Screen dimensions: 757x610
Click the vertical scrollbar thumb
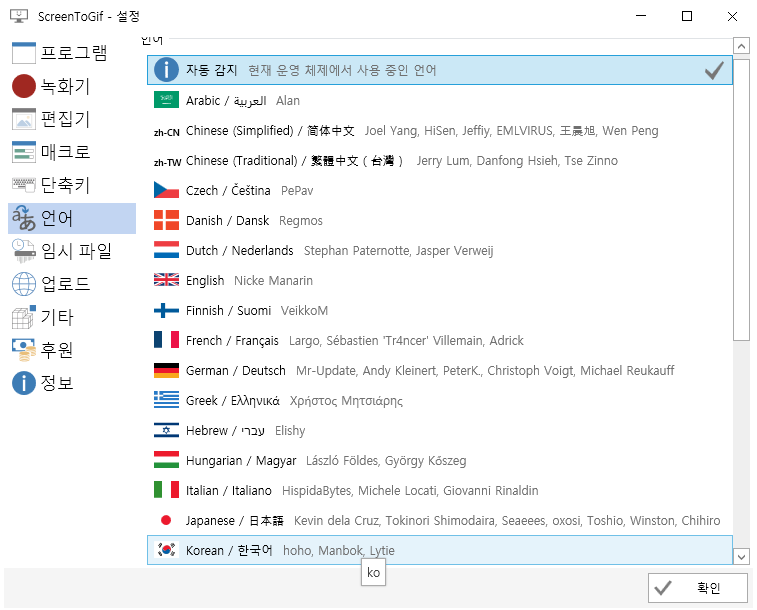tap(741, 198)
